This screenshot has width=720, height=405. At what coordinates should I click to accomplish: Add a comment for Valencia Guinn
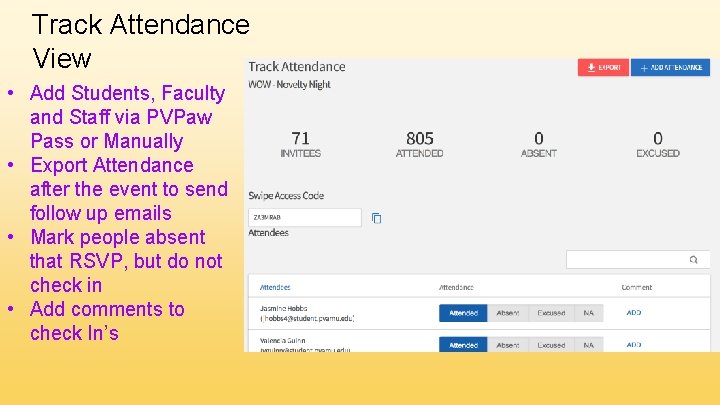pos(633,345)
